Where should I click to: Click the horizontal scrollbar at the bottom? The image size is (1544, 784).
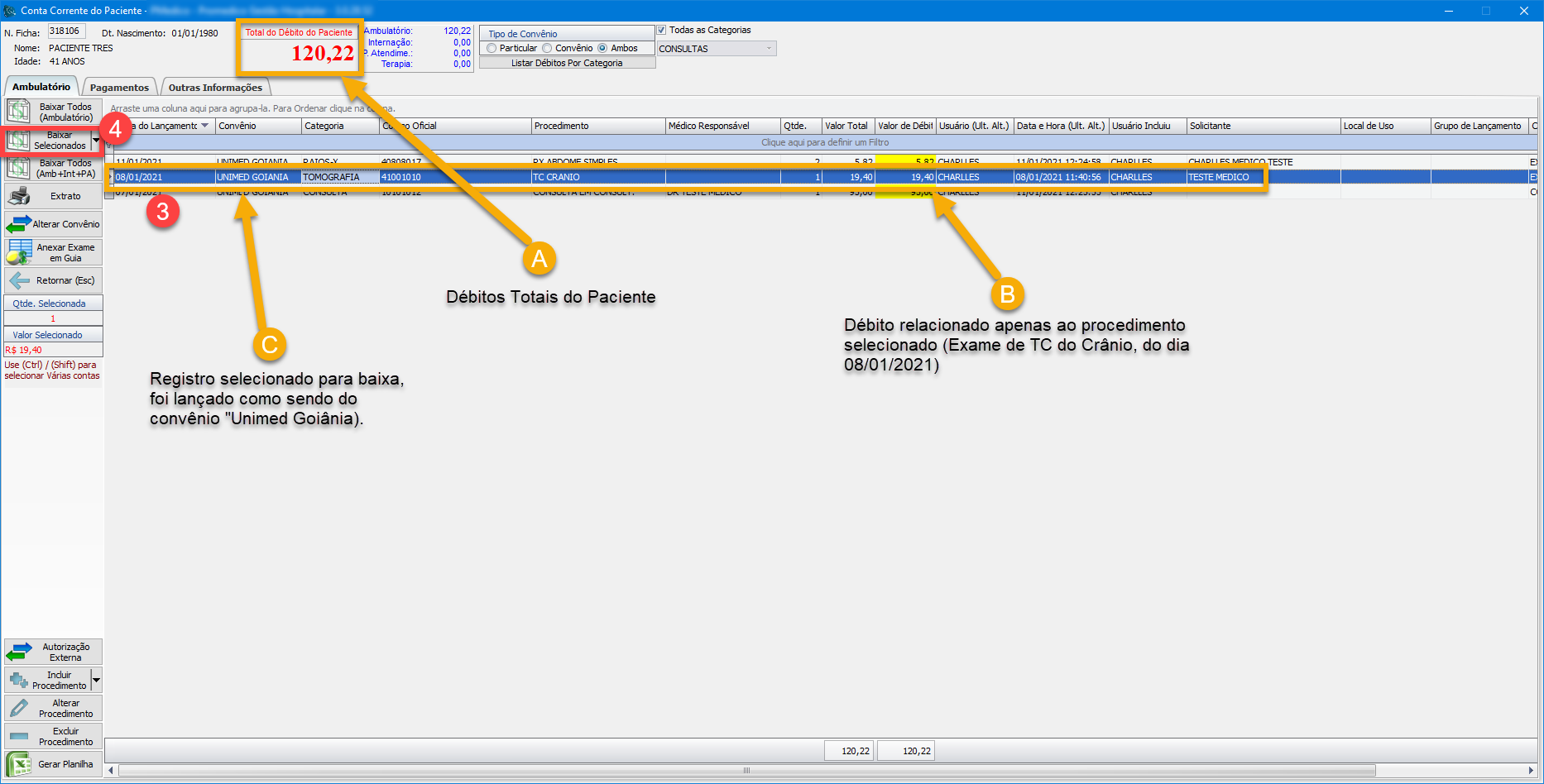click(x=745, y=771)
